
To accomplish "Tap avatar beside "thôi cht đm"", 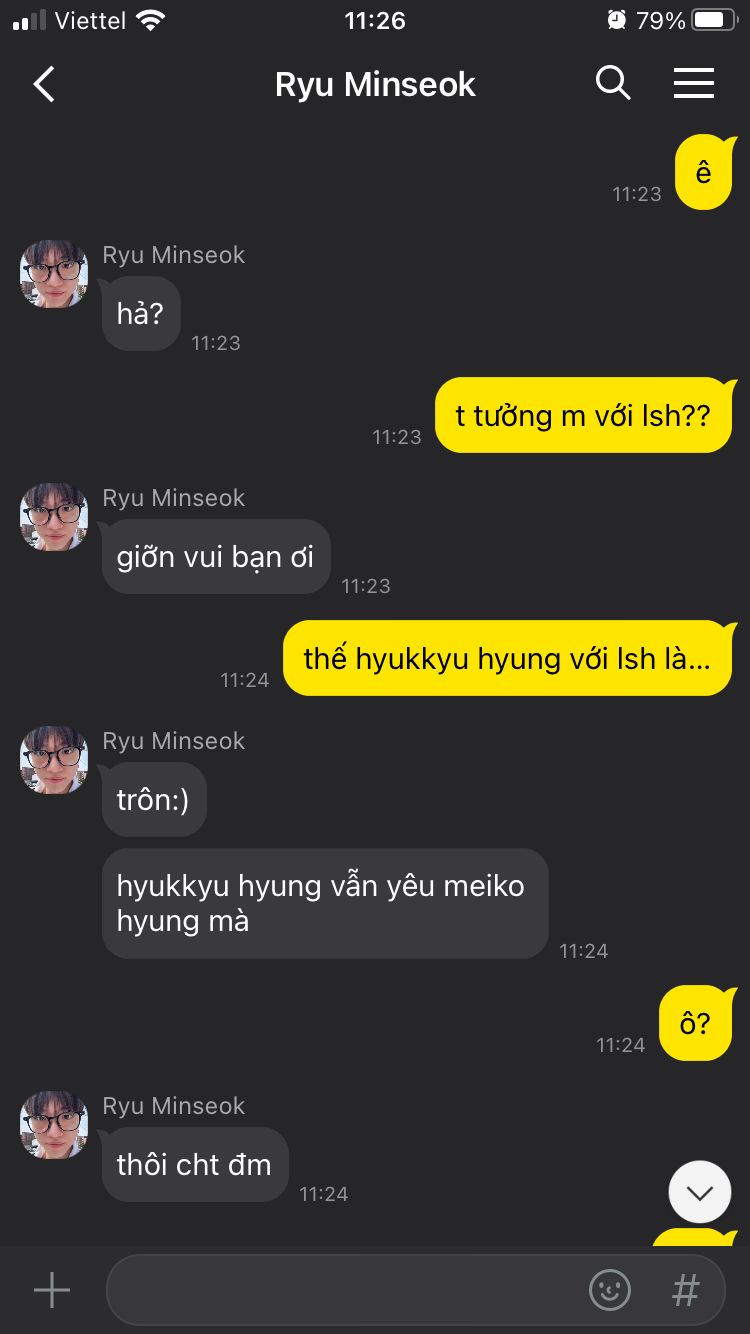I will click(54, 1125).
